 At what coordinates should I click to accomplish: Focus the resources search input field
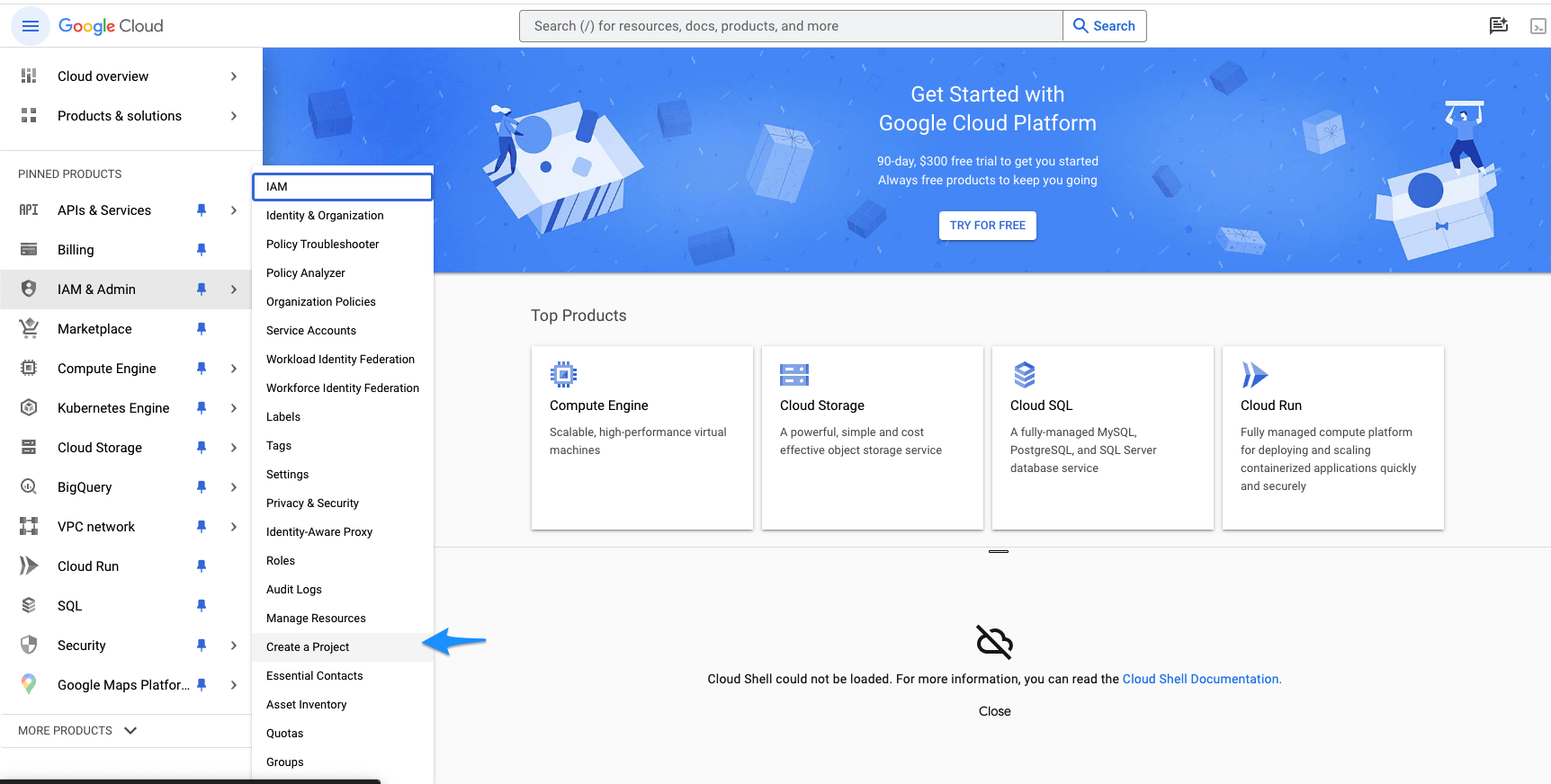pos(792,26)
